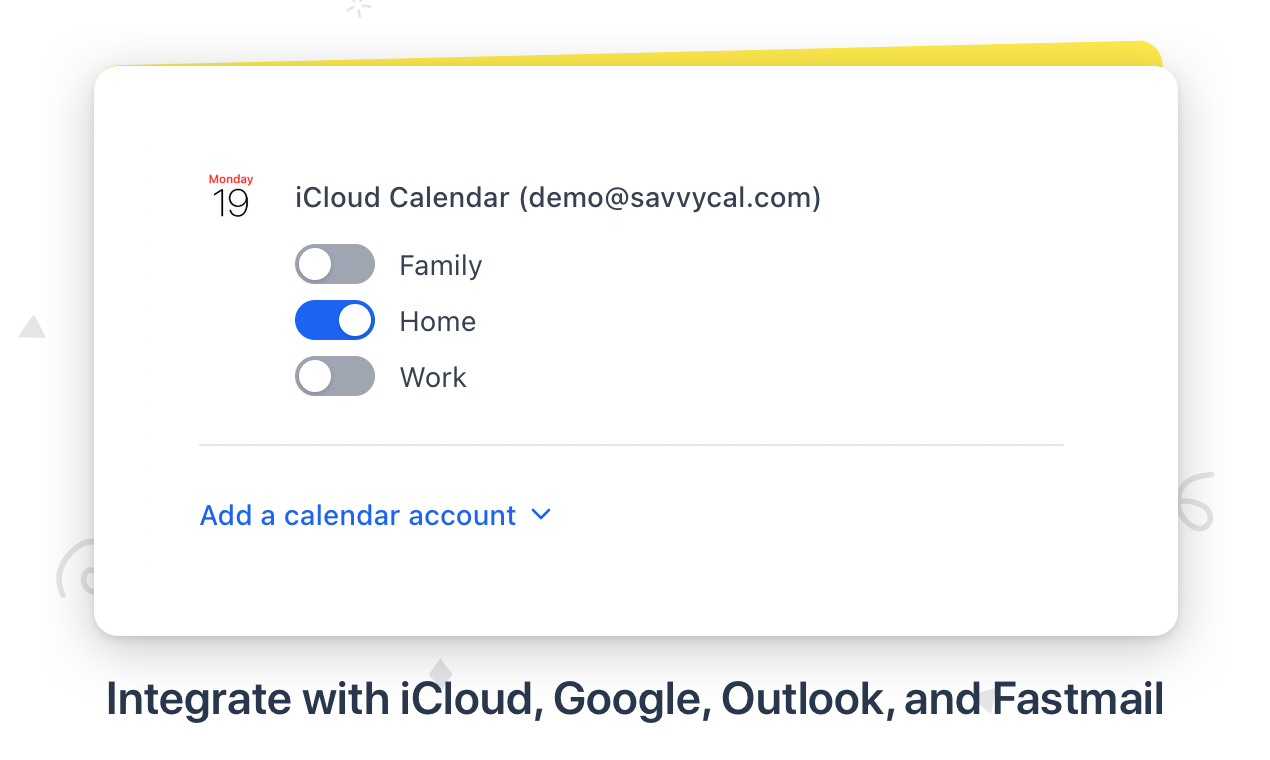Click the gray spiral decoration
This screenshot has height=760, width=1270.
pos(74,570)
